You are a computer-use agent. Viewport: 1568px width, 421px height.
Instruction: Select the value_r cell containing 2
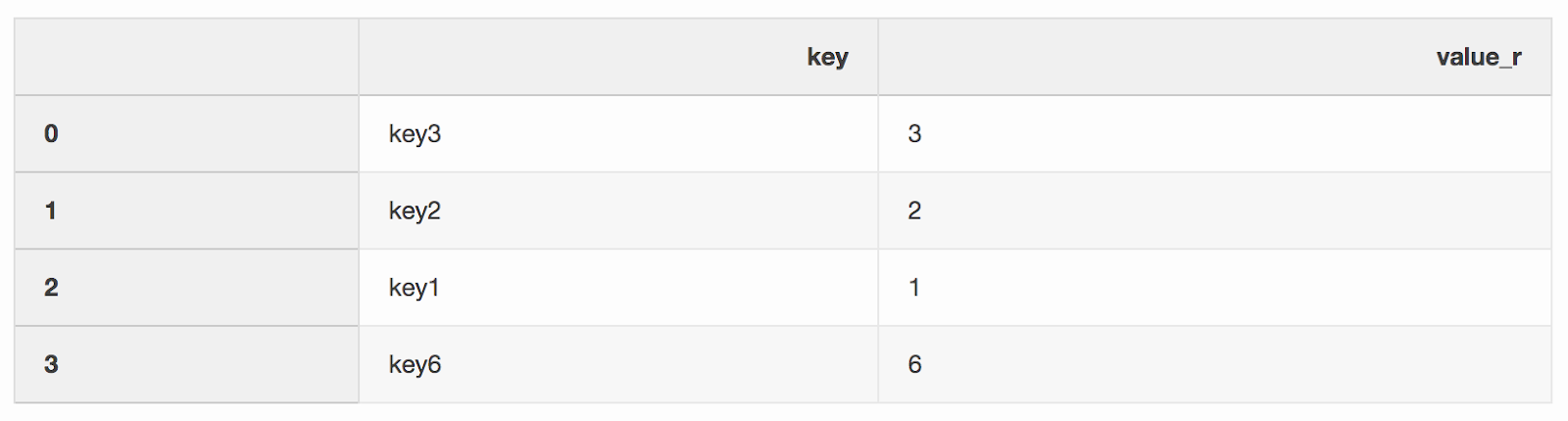[x=914, y=210]
